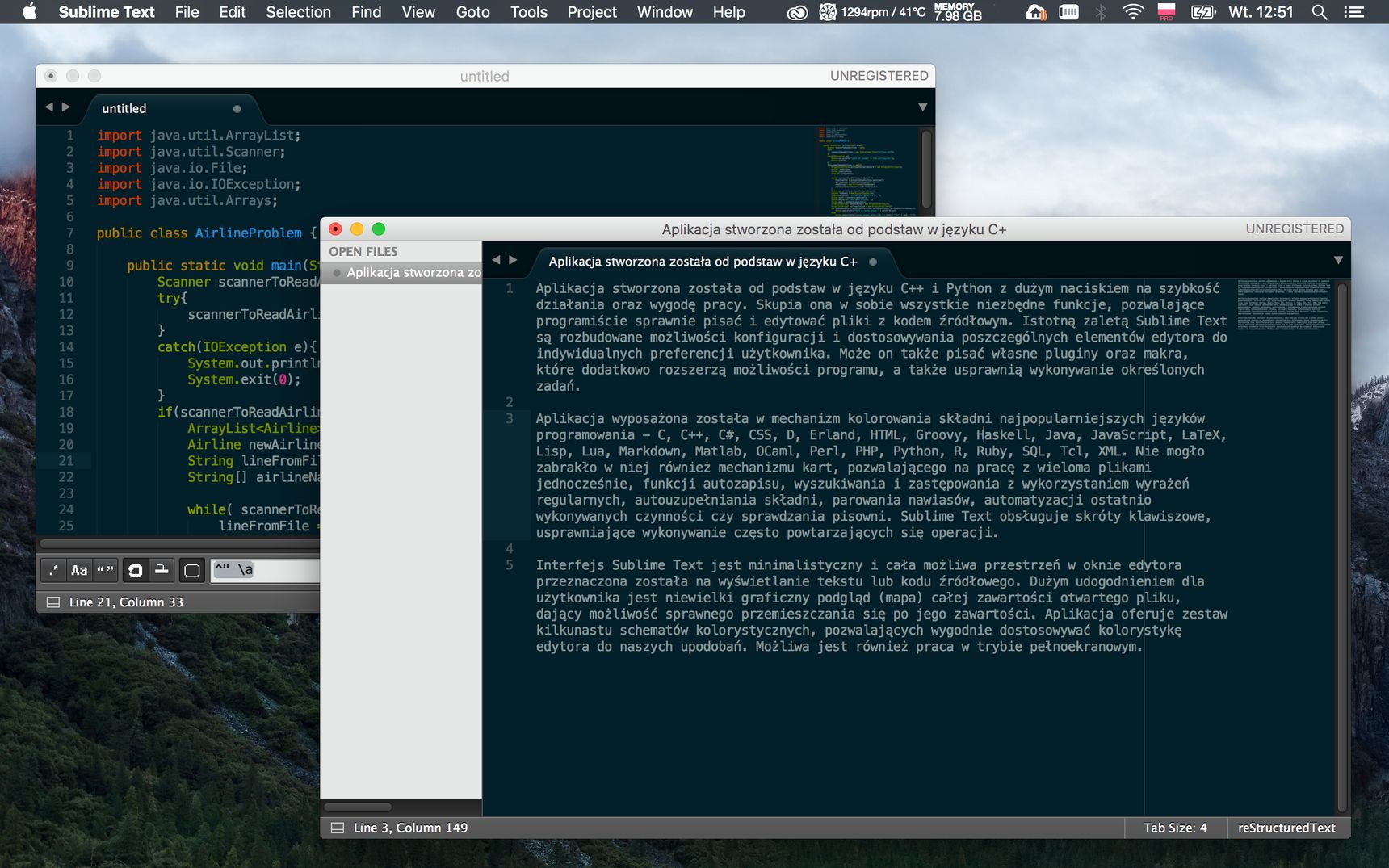
Task: Open cloud home menu bar icon
Action: [1036, 12]
